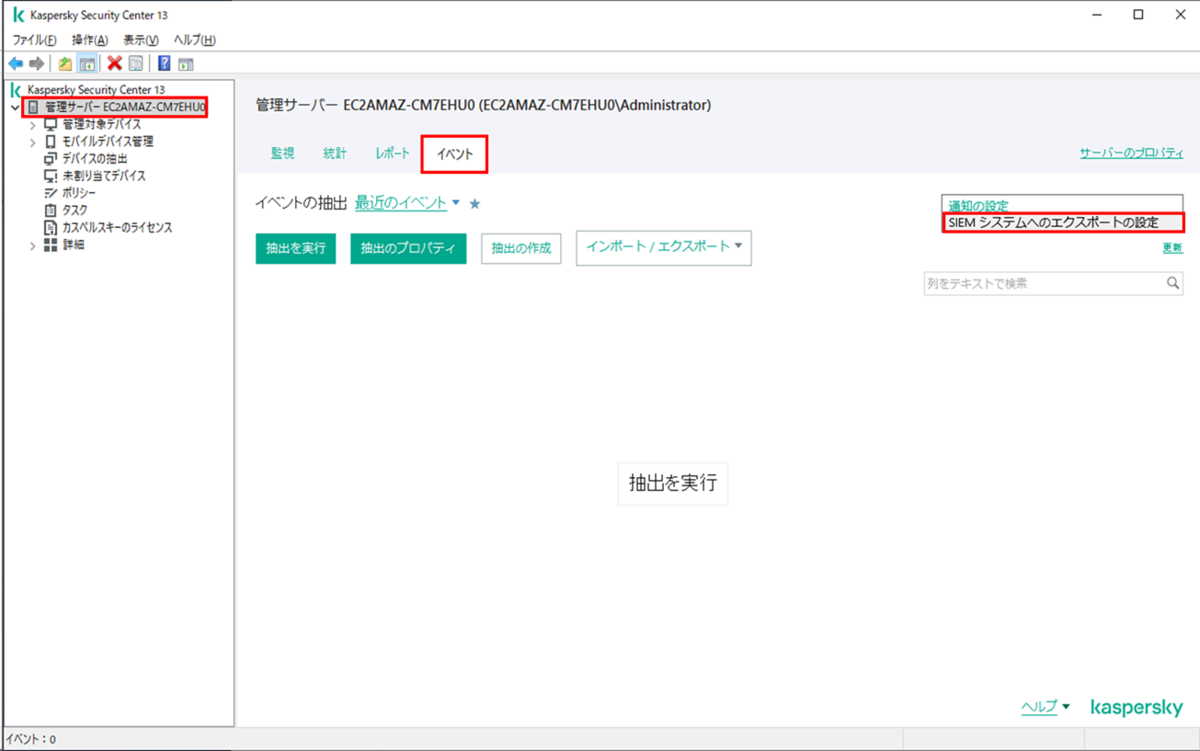The image size is (1200, 751).
Task: Click the Kaspersky logo icon at the tree root
Action: [15, 89]
